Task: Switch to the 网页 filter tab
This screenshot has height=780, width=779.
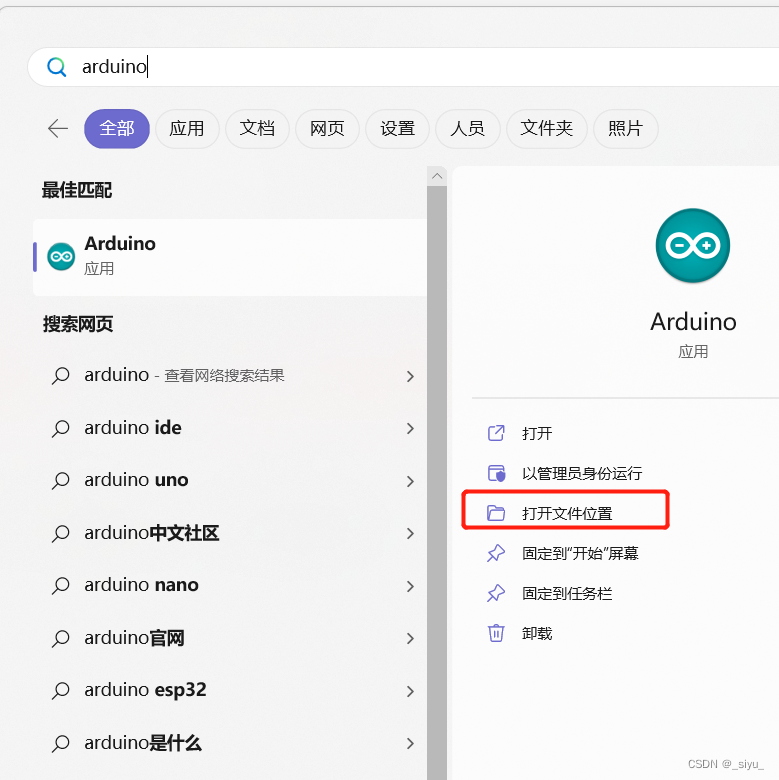Action: [x=327, y=129]
